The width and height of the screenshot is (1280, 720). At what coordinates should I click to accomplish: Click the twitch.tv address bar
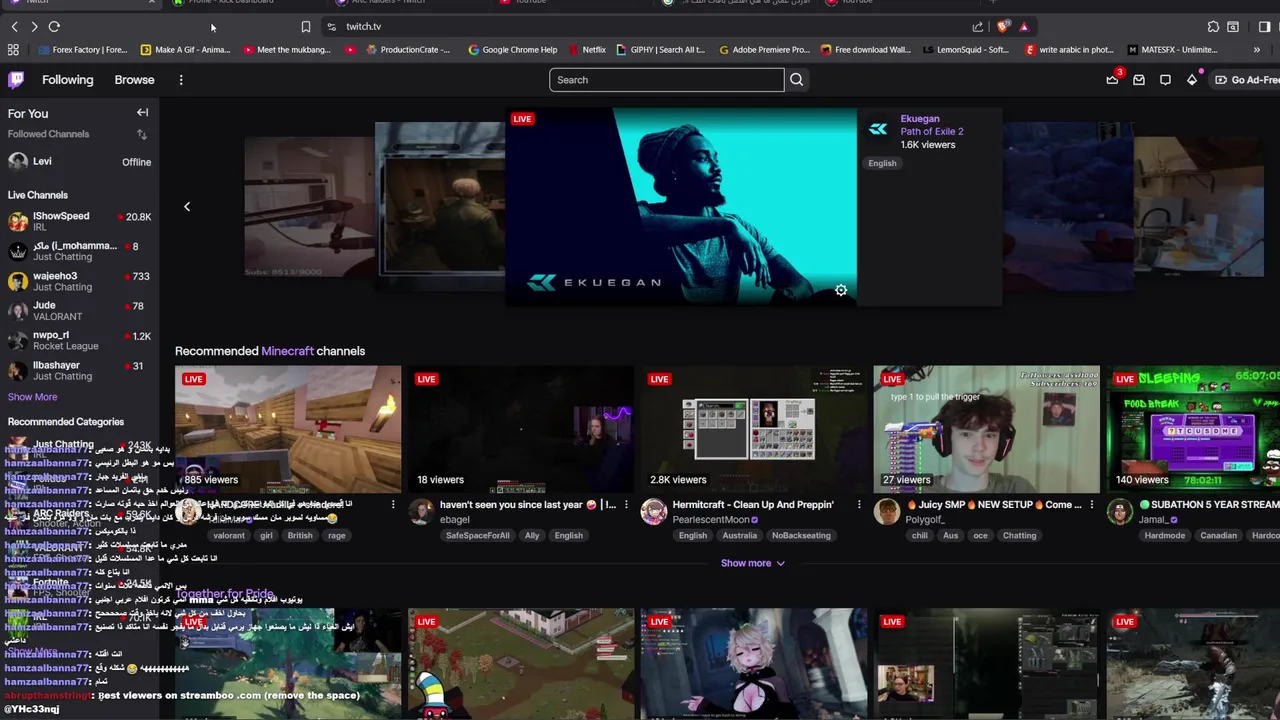point(650,27)
